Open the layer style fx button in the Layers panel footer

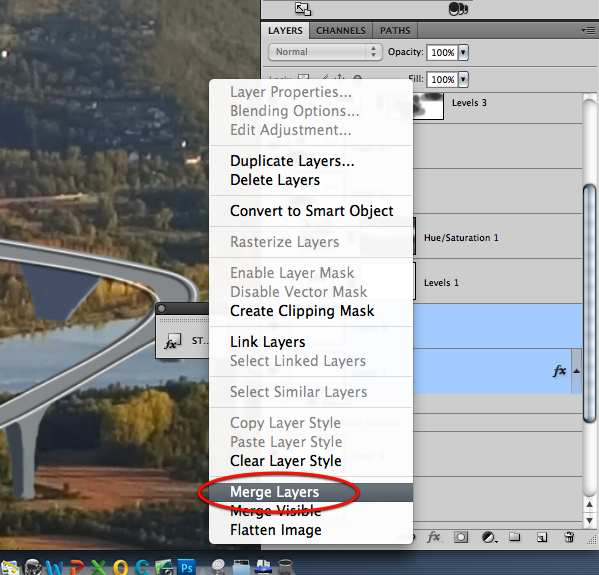click(434, 537)
